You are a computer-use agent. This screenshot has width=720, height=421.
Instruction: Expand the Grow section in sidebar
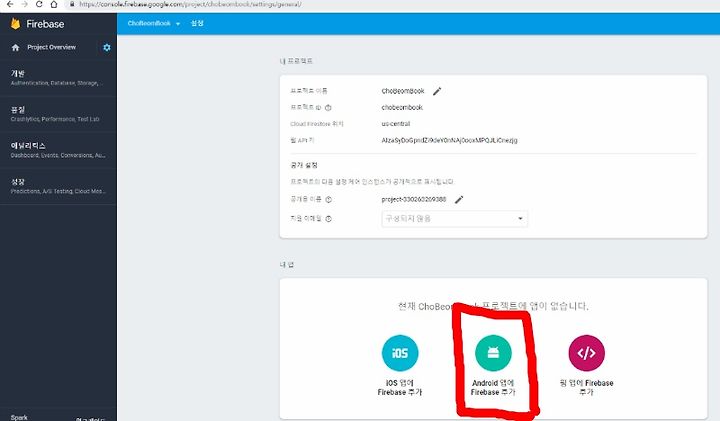tap(58, 186)
